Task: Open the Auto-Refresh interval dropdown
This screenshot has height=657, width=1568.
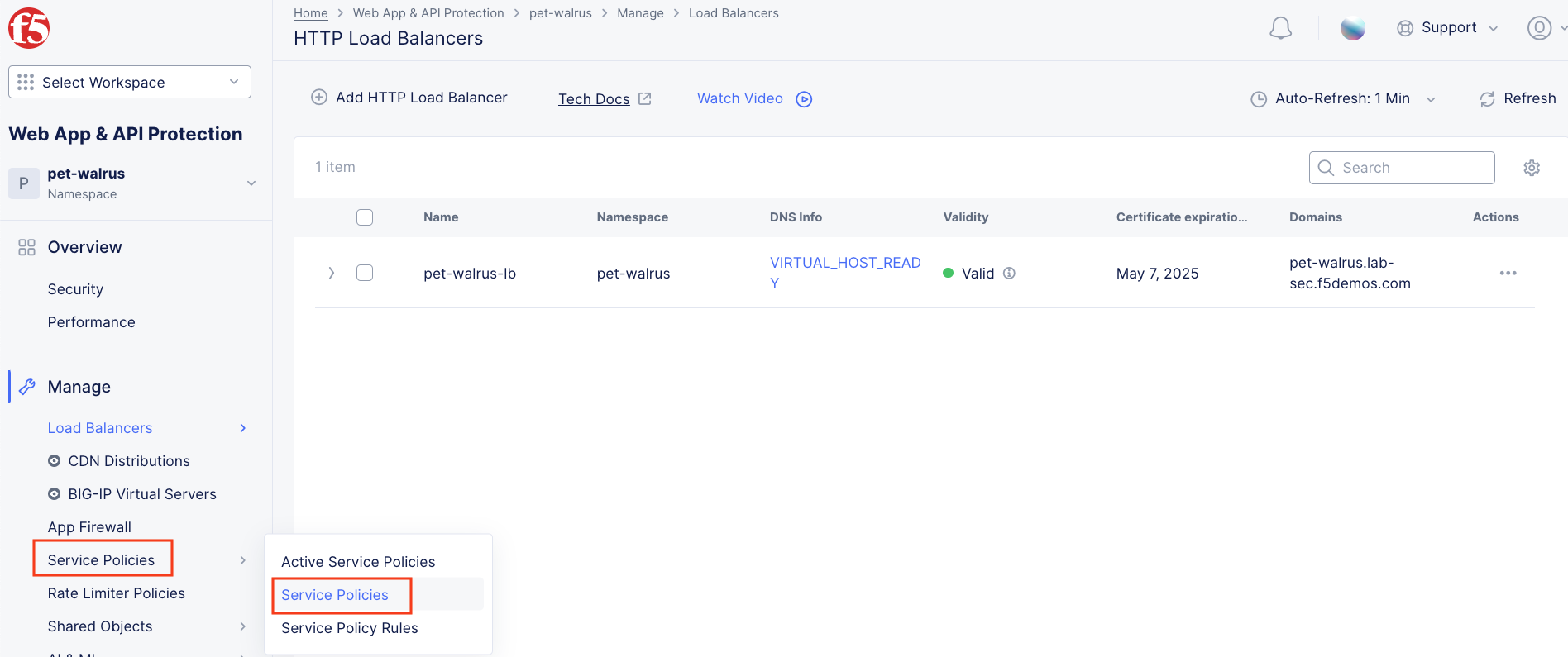Action: coord(1343,98)
